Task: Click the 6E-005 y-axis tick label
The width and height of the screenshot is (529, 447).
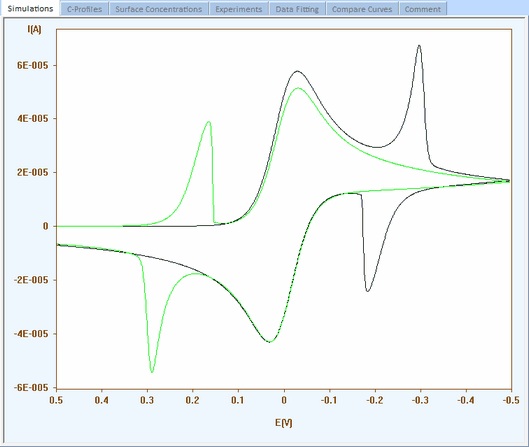Action: [33, 65]
